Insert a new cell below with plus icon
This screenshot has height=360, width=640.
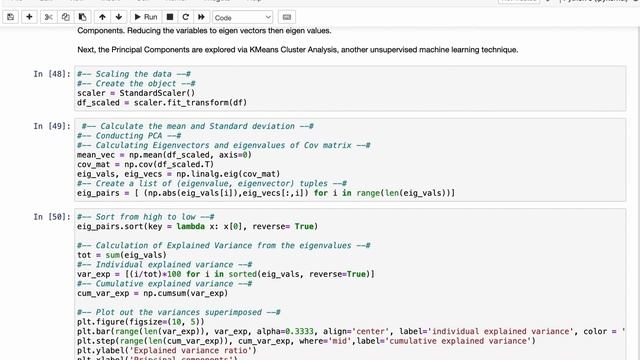coord(29,17)
